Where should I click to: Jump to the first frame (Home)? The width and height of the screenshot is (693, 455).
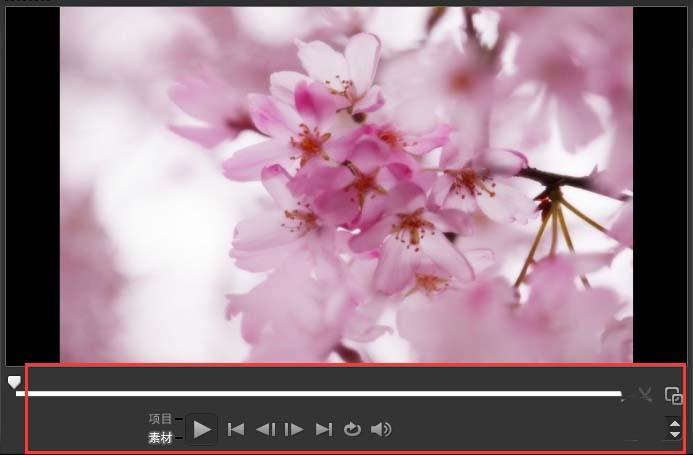click(x=236, y=430)
